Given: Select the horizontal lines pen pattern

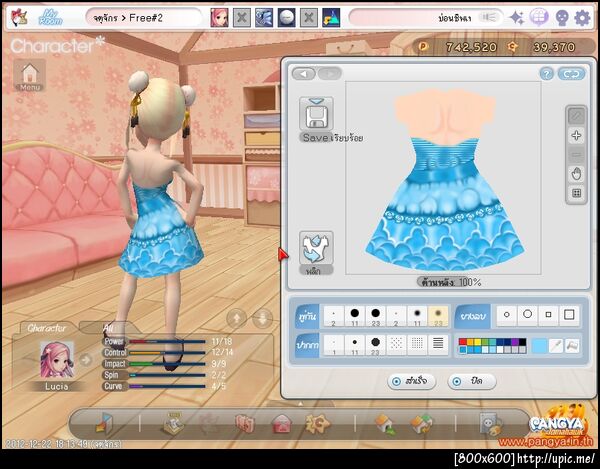Looking at the screenshot, I should coord(438,345).
